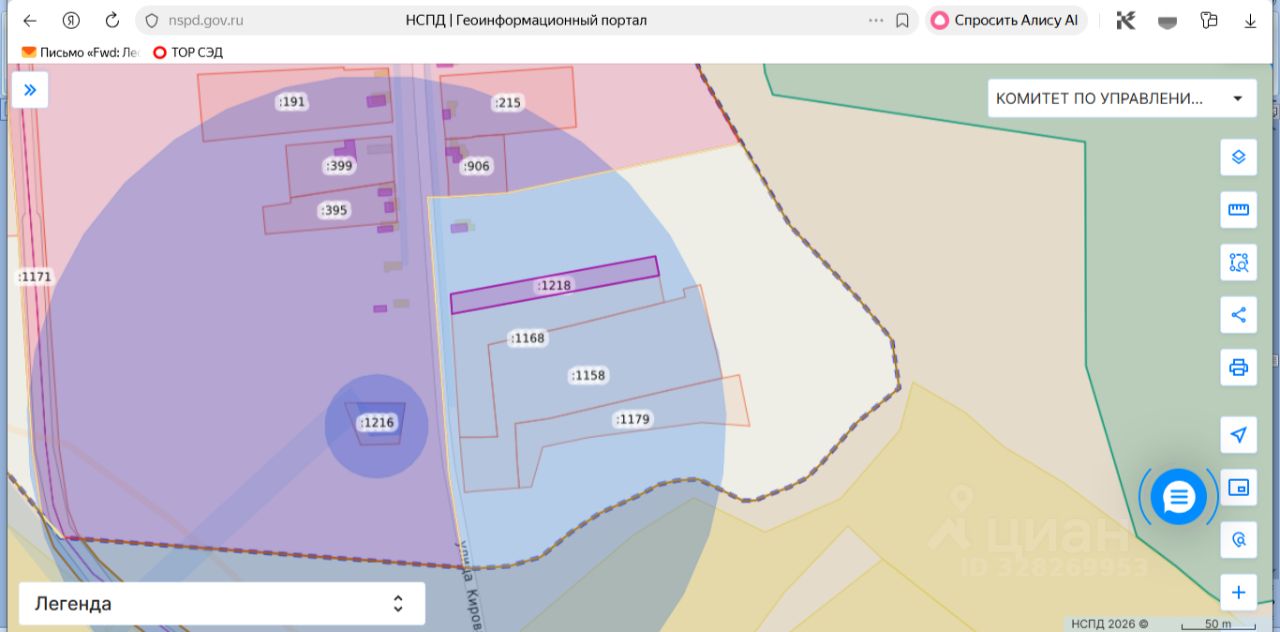Select parcel label :399
This screenshot has height=632, width=1280.
[339, 166]
